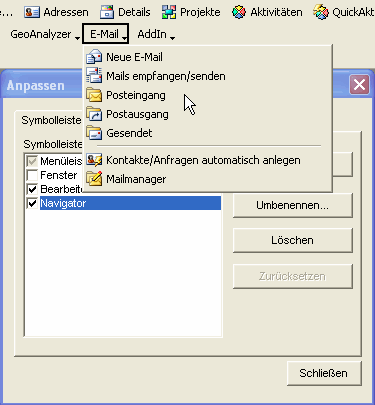Uncheck the Navigator toolbar checkbox
This screenshot has width=375, height=405.
pos(32,203)
